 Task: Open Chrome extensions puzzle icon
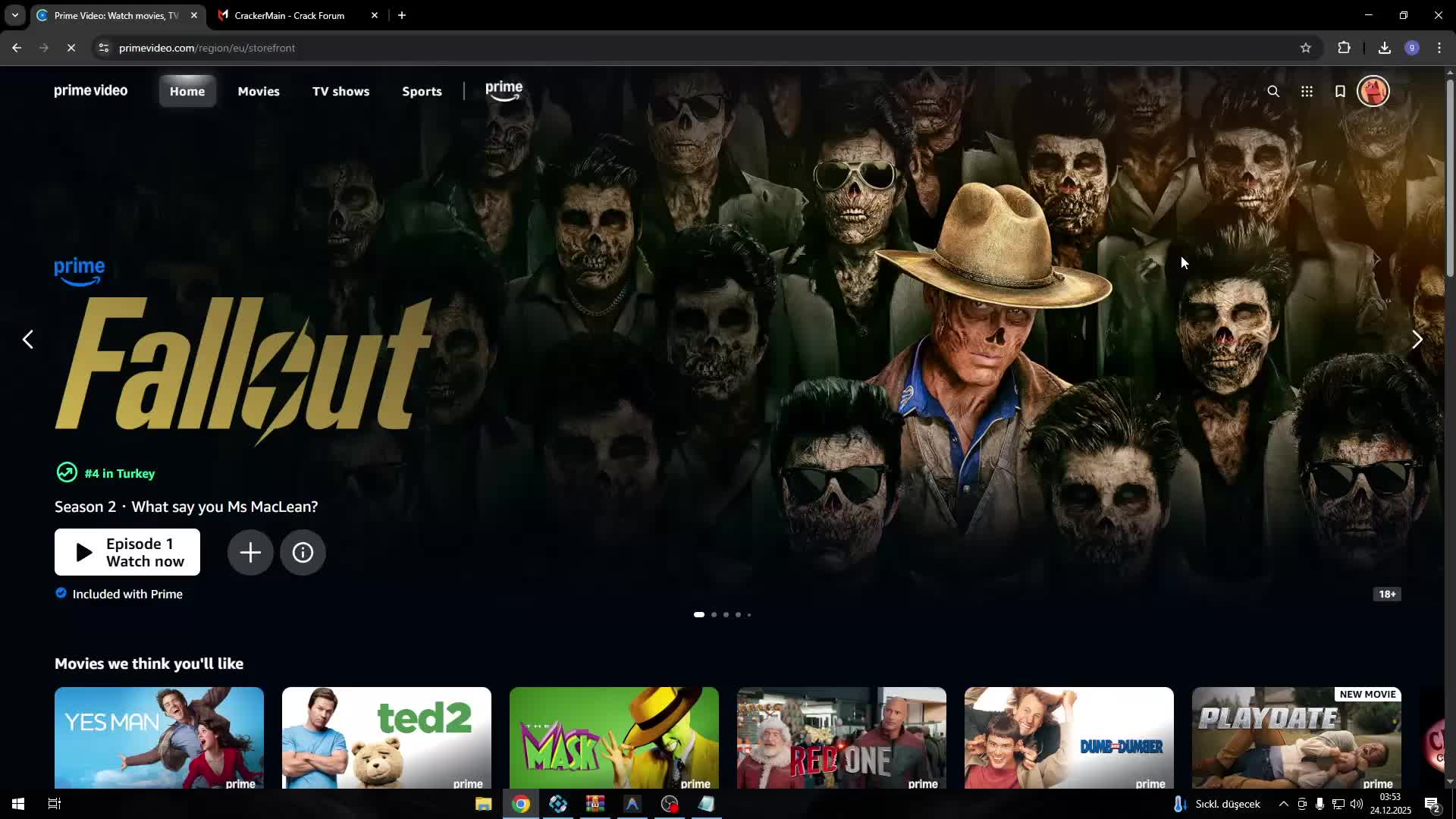pos(1344,48)
